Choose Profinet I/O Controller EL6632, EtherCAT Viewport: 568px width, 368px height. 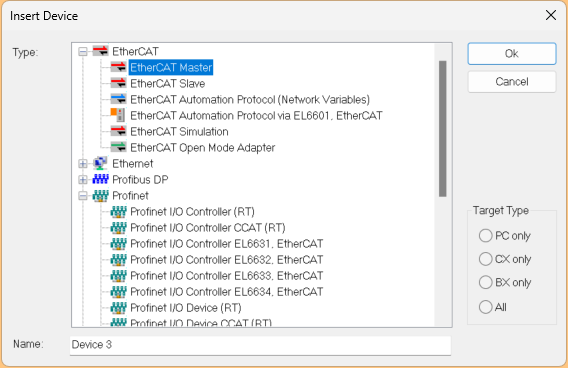point(226,260)
